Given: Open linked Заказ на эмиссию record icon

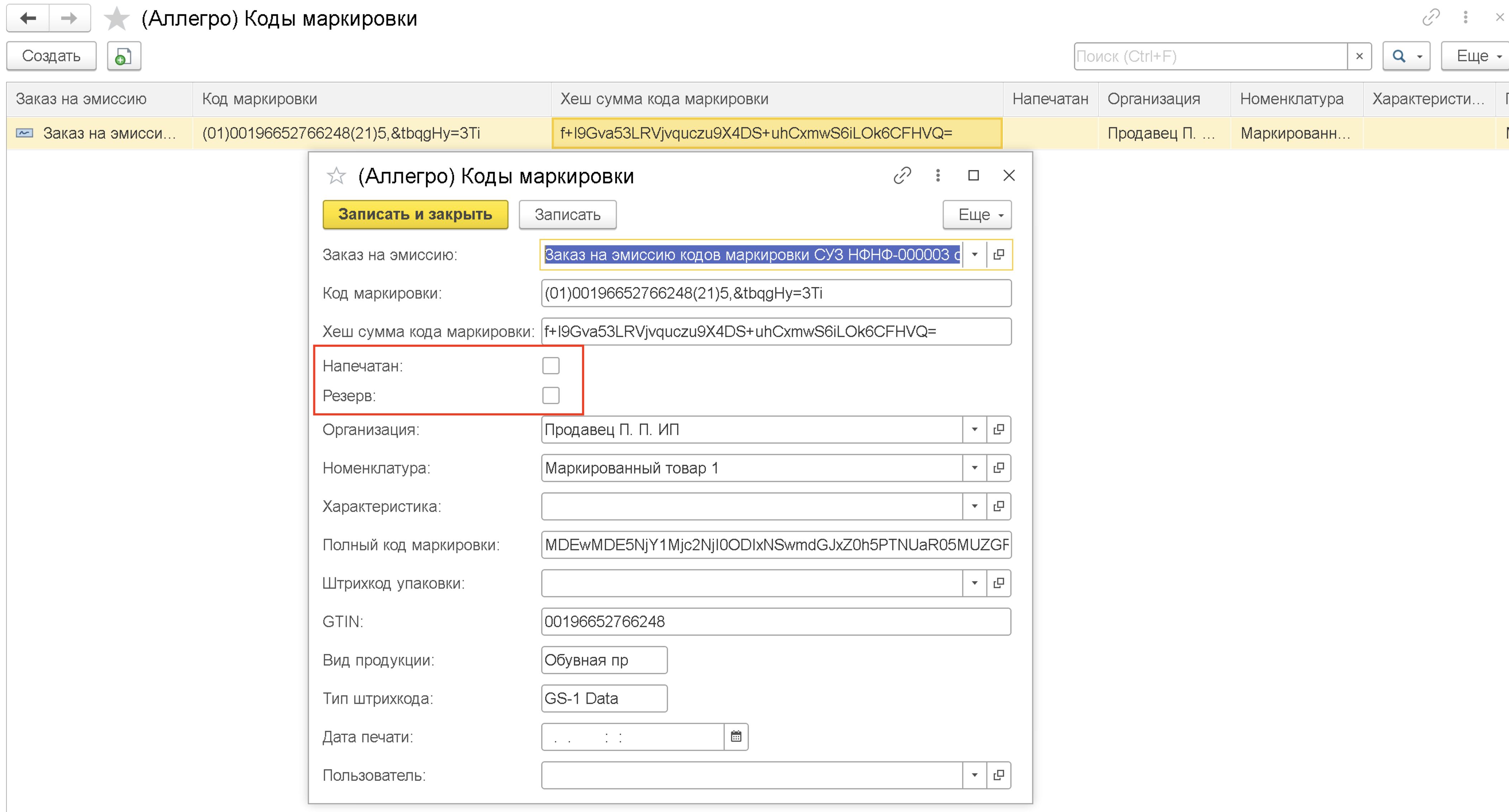Looking at the screenshot, I should point(999,255).
